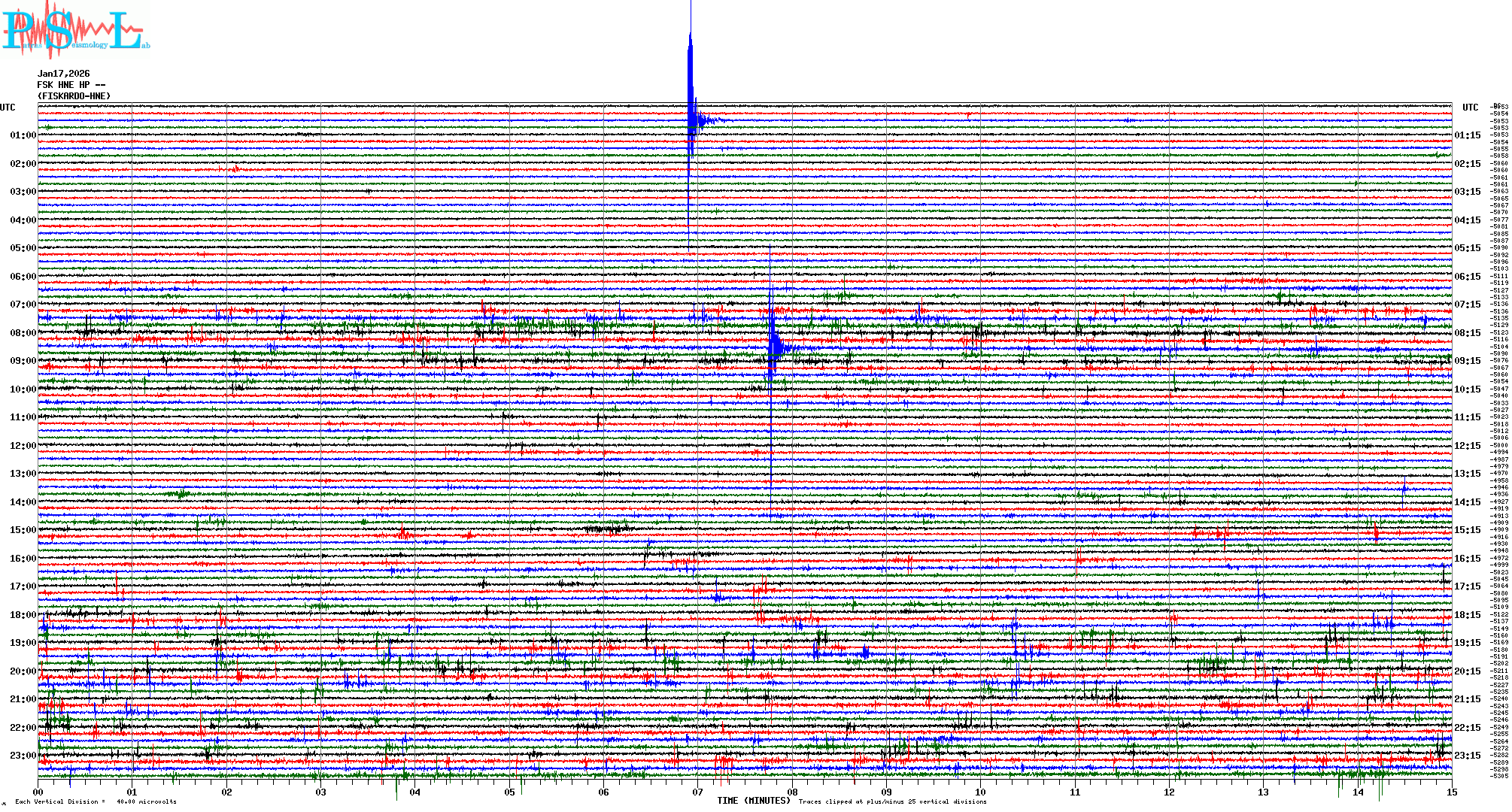This screenshot has width=1512, height=812.
Task: Click minute marker 03 on bottom axis
Action: coord(320,792)
